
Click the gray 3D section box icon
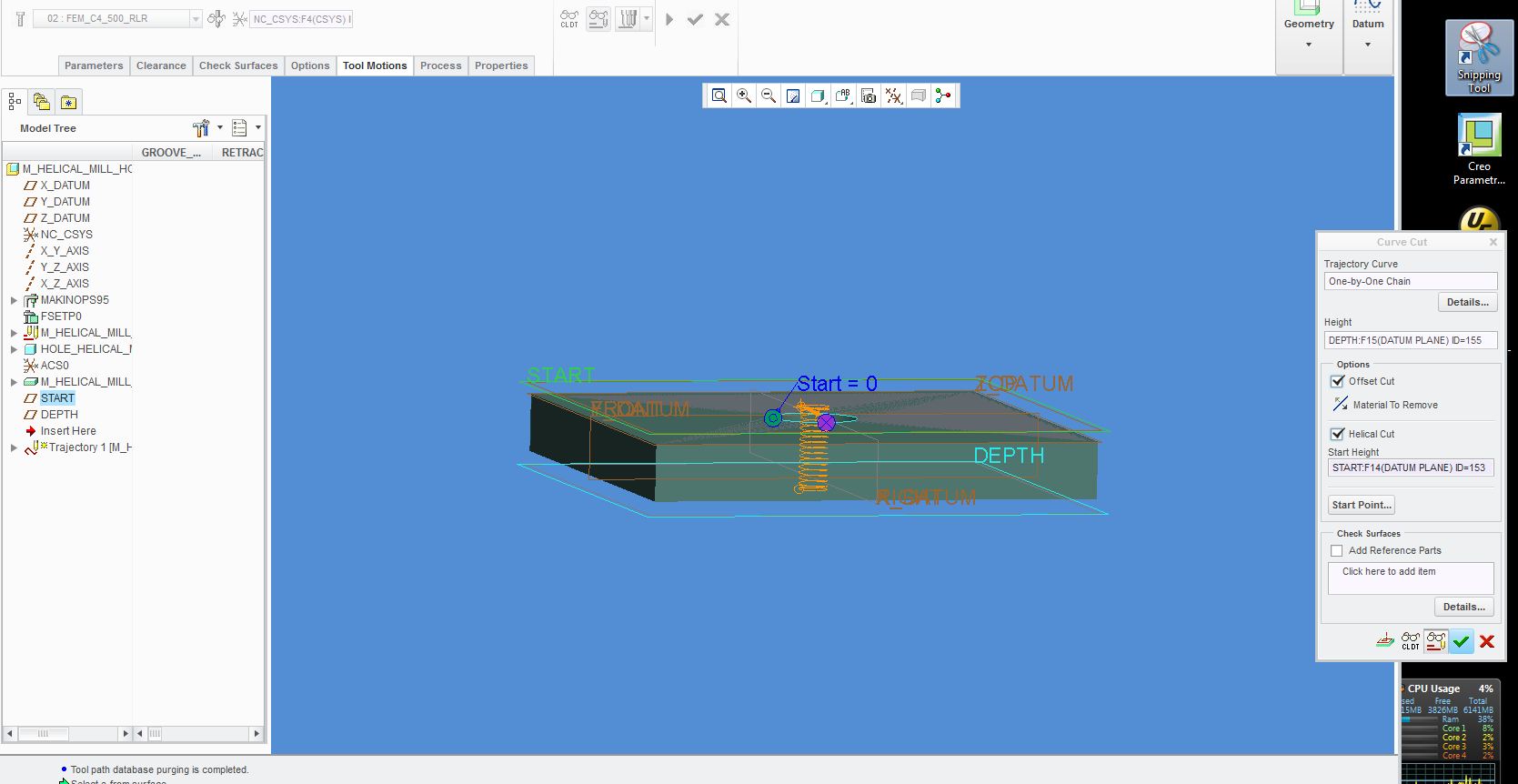[919, 95]
